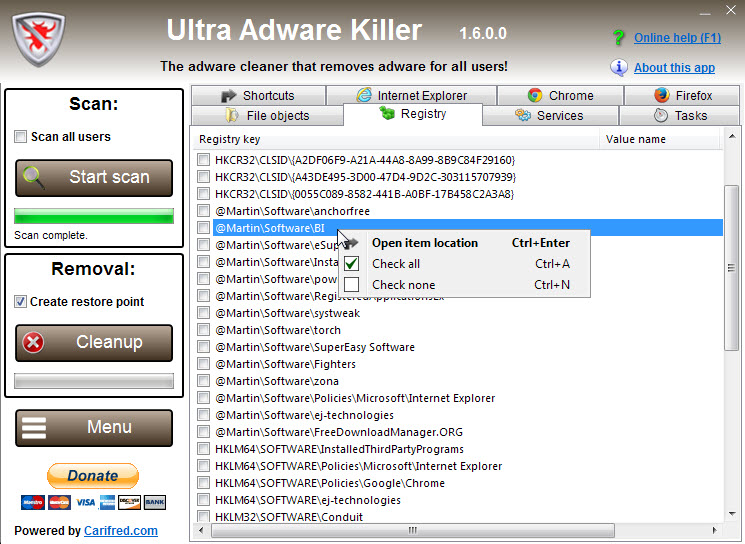Tick checkbox for @Martin\Software\BI row

(203, 228)
